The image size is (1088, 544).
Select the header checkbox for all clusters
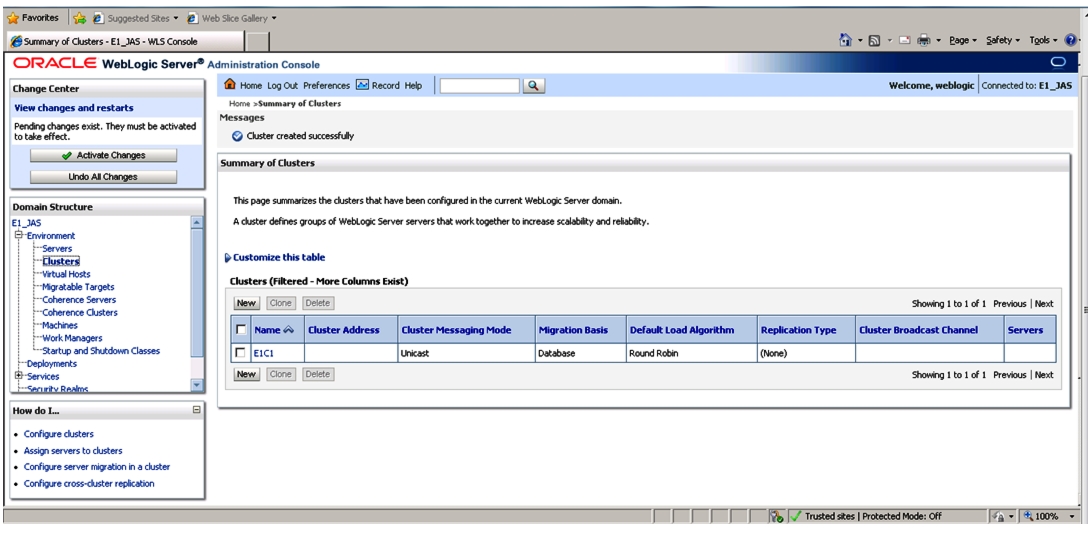tap(241, 330)
